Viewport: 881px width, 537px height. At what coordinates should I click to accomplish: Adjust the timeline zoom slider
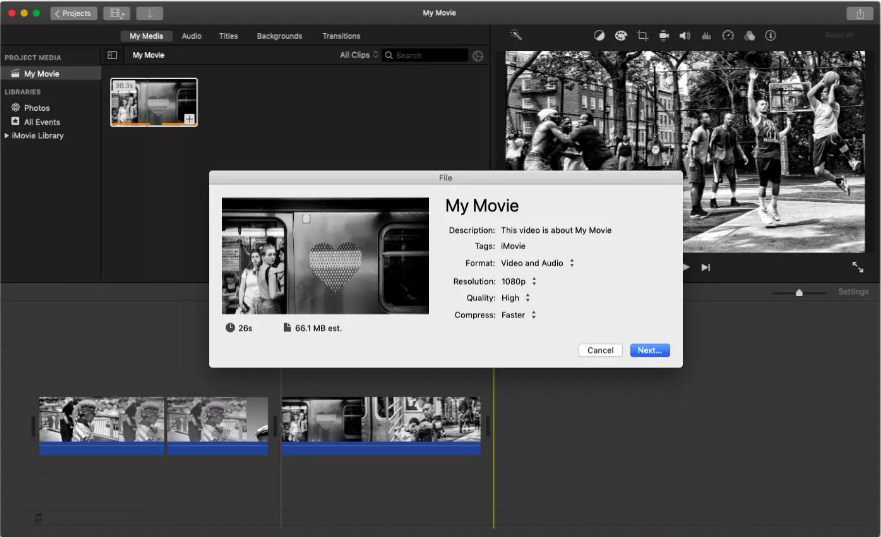tap(799, 293)
